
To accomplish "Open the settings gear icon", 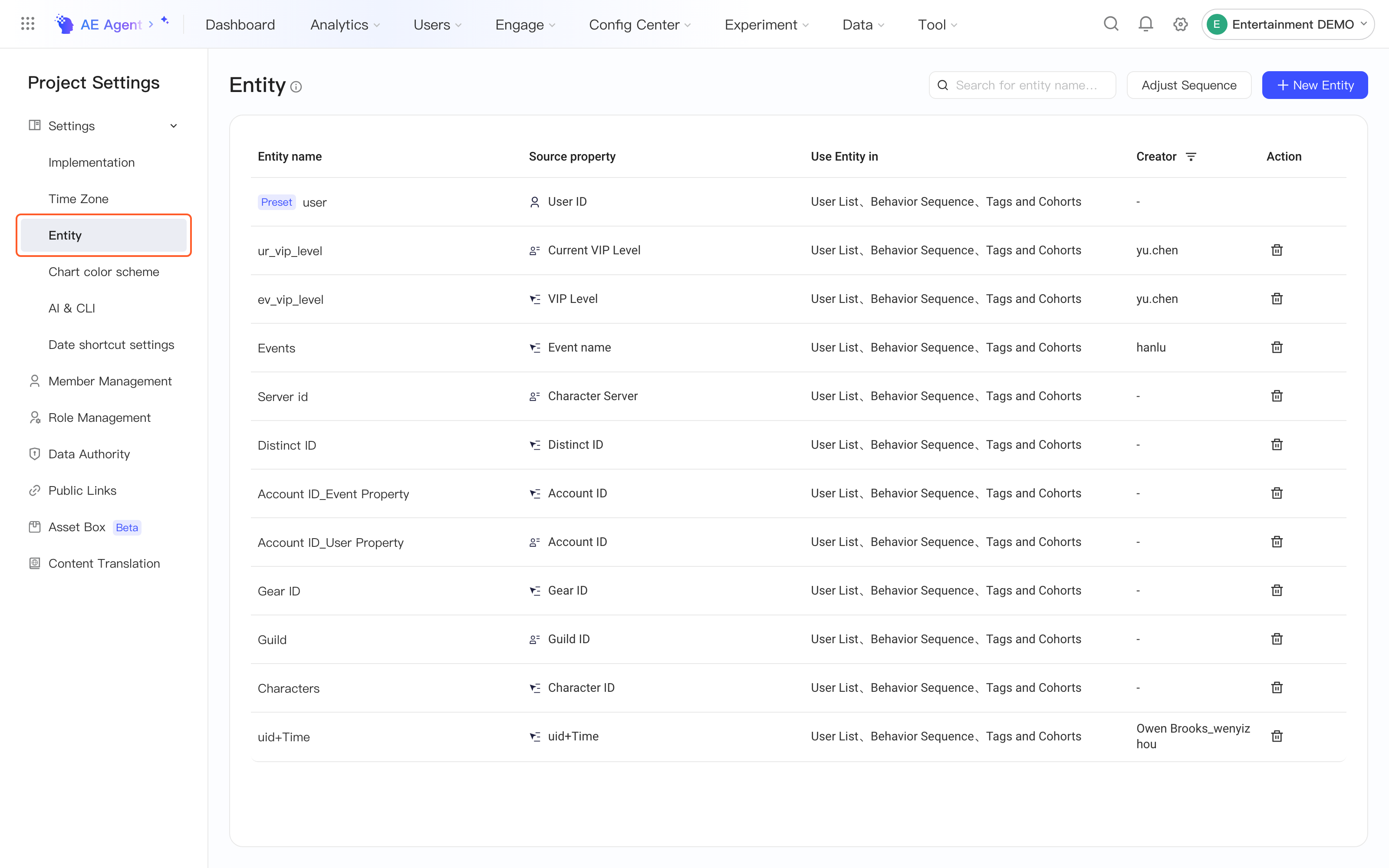I will click(x=1180, y=24).
